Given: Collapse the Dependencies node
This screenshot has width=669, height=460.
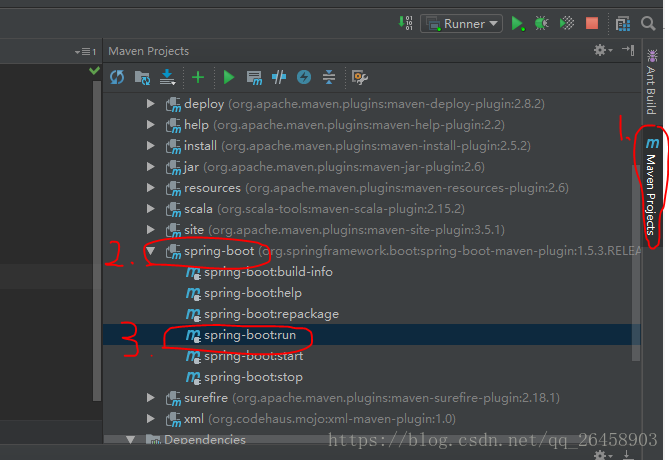Looking at the screenshot, I should click(131, 440).
